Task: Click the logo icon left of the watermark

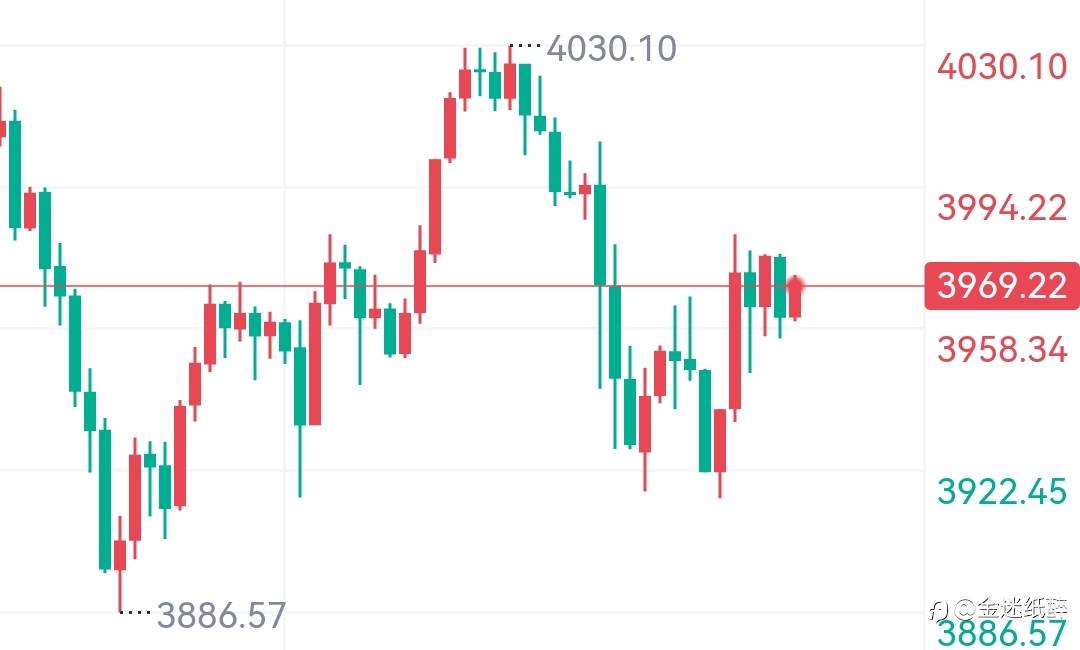Action: click(940, 607)
